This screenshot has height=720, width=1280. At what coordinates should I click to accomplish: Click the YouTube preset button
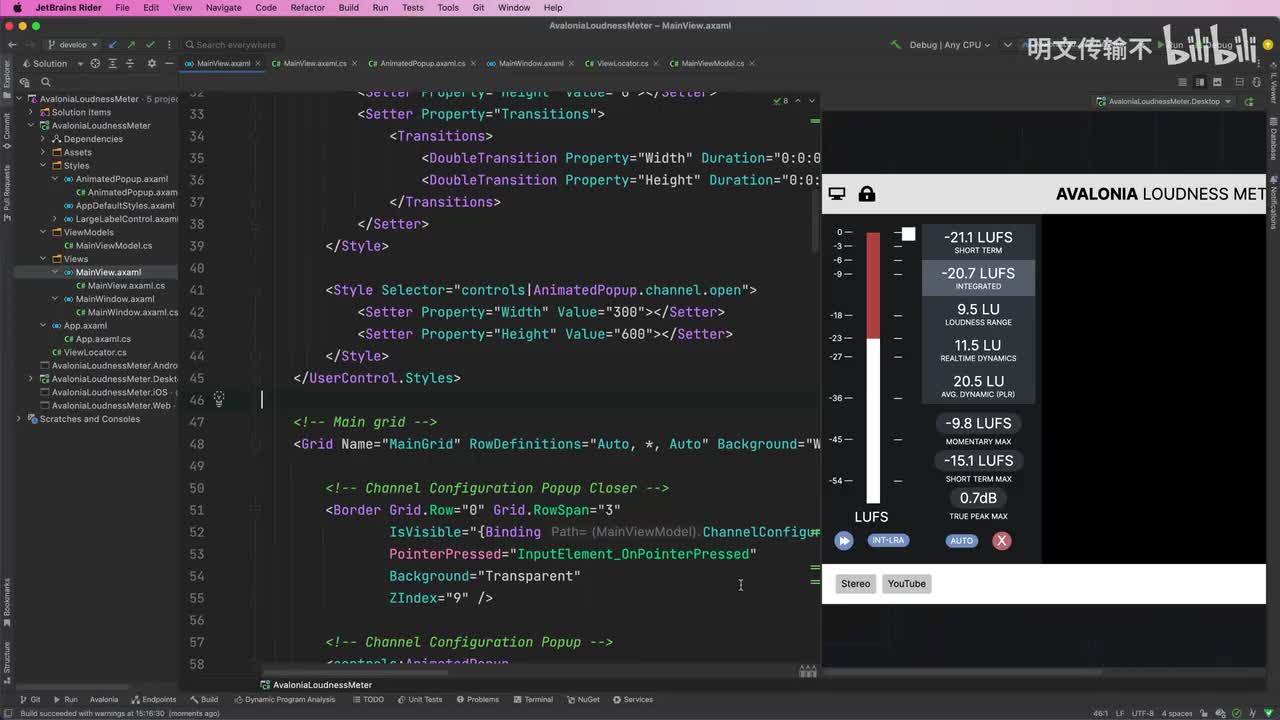[907, 584]
